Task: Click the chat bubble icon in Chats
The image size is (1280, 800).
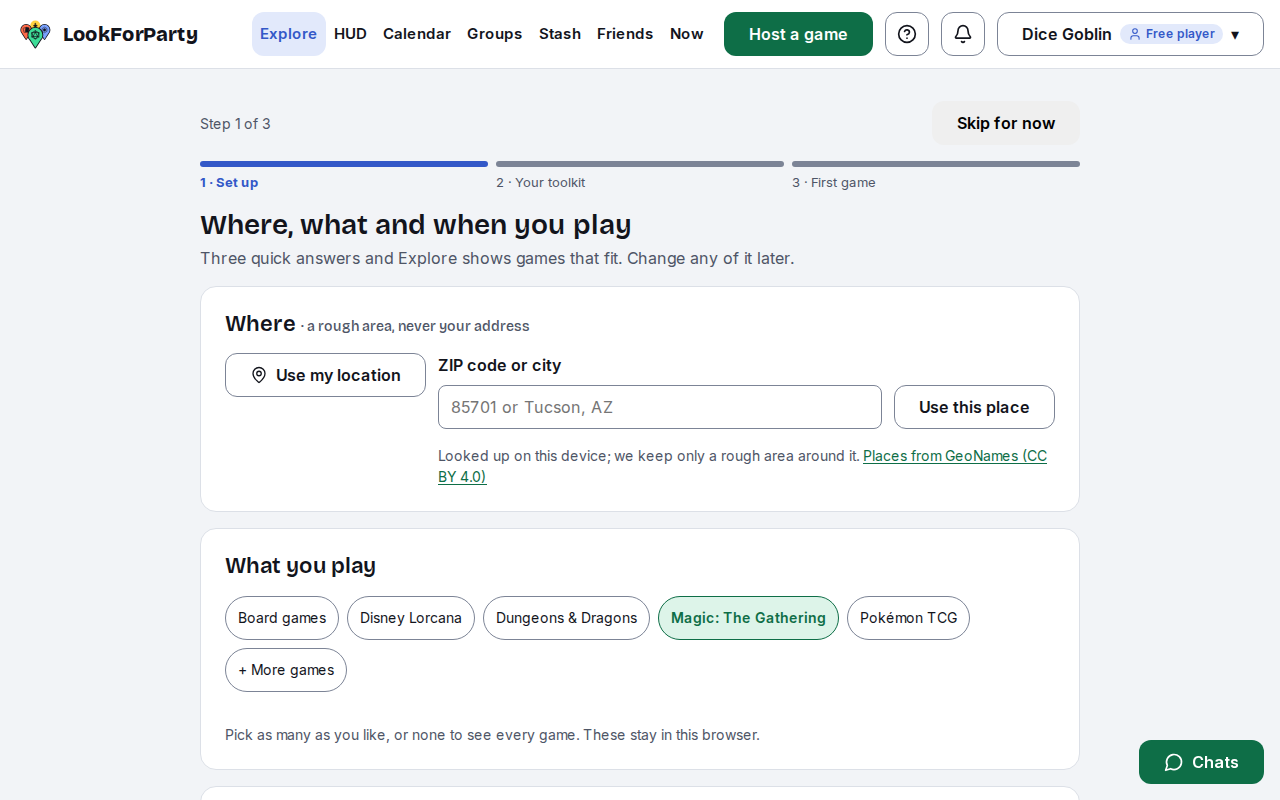Action: 1174,762
